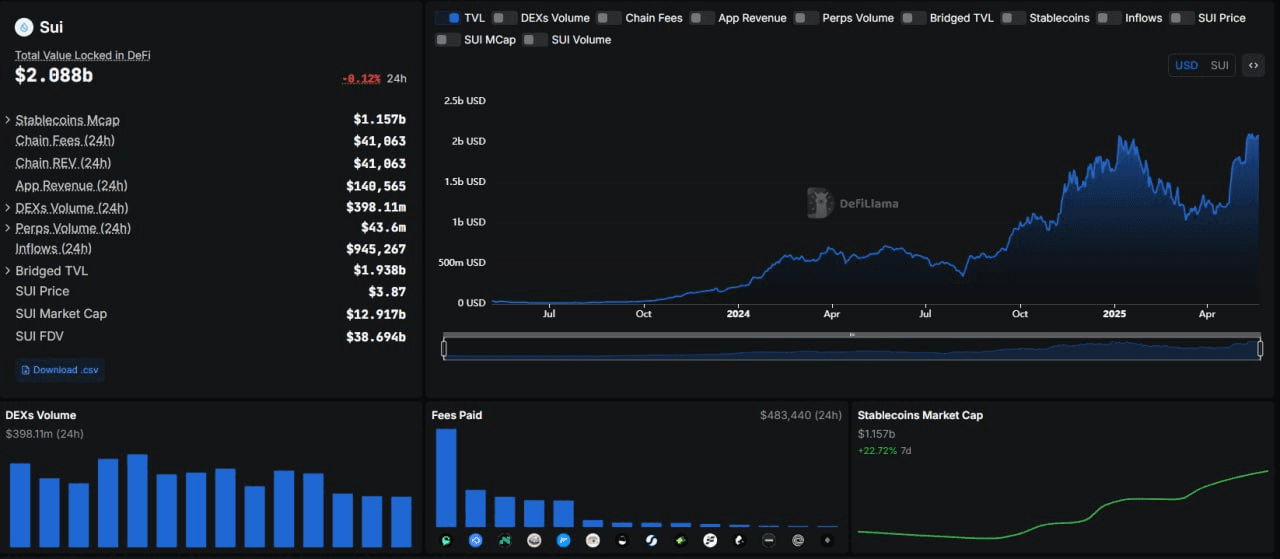Click the DEXs Volume panel title
This screenshot has height=559, width=1280.
pyautogui.click(x=41, y=415)
